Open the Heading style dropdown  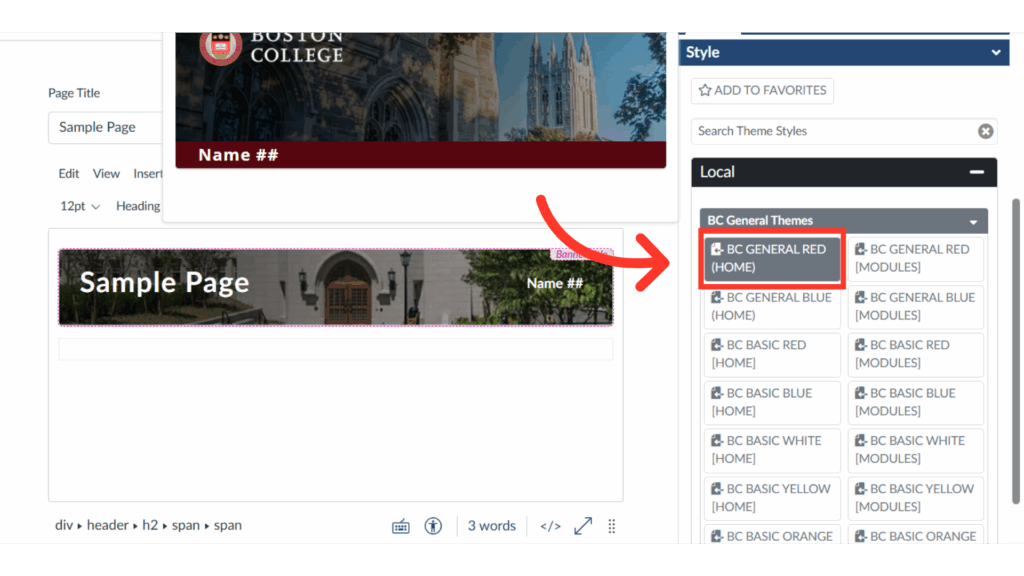click(138, 206)
